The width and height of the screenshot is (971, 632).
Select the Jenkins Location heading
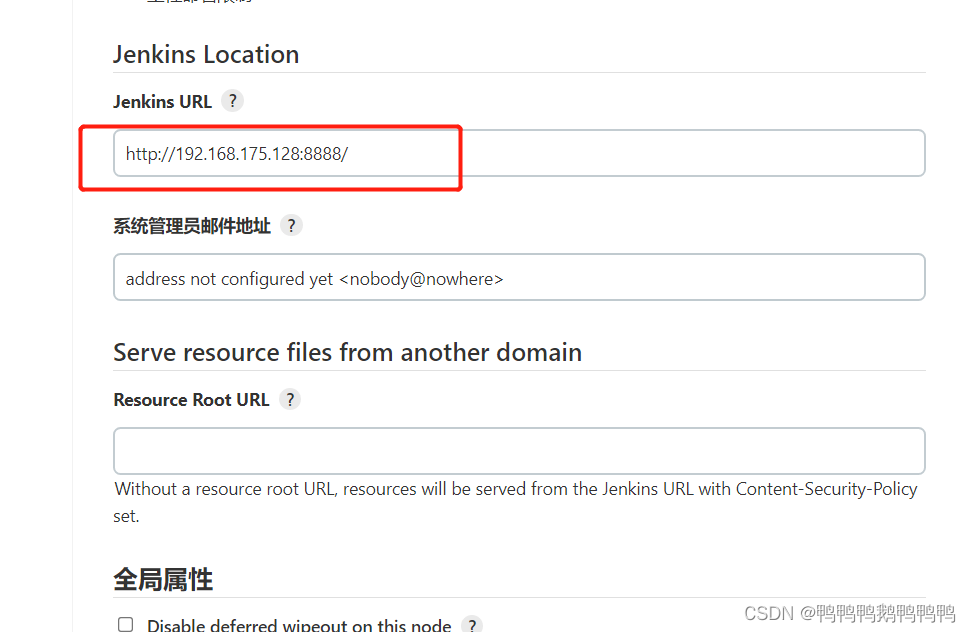point(206,54)
